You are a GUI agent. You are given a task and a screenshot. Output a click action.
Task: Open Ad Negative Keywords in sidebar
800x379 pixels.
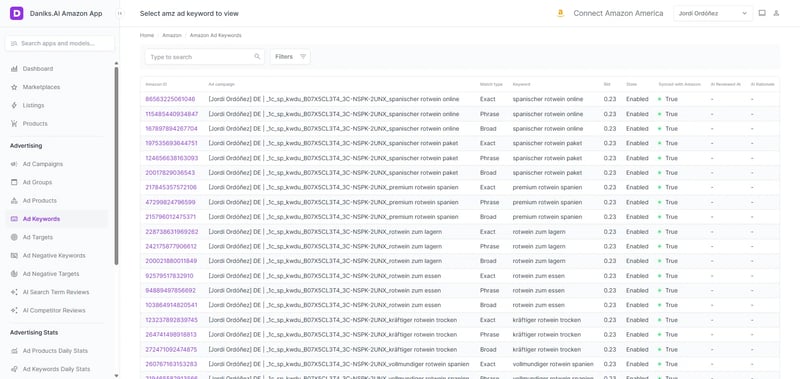[x=54, y=256]
